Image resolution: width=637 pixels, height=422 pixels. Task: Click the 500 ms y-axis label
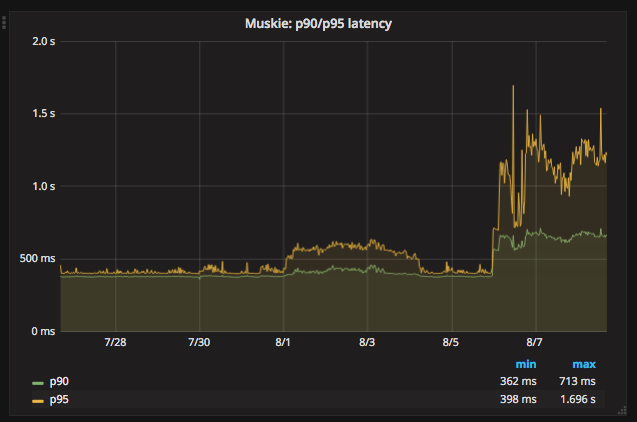[x=37, y=258]
